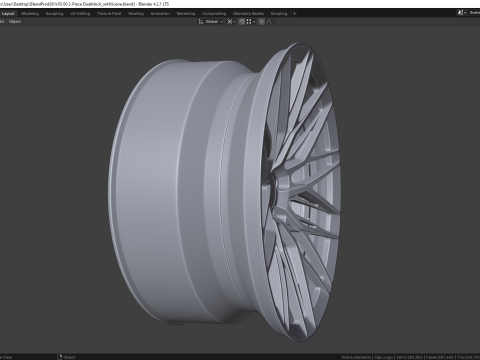This screenshot has height=360, width=480.
Task: Open the Animation workspace tab
Action: [x=160, y=14]
